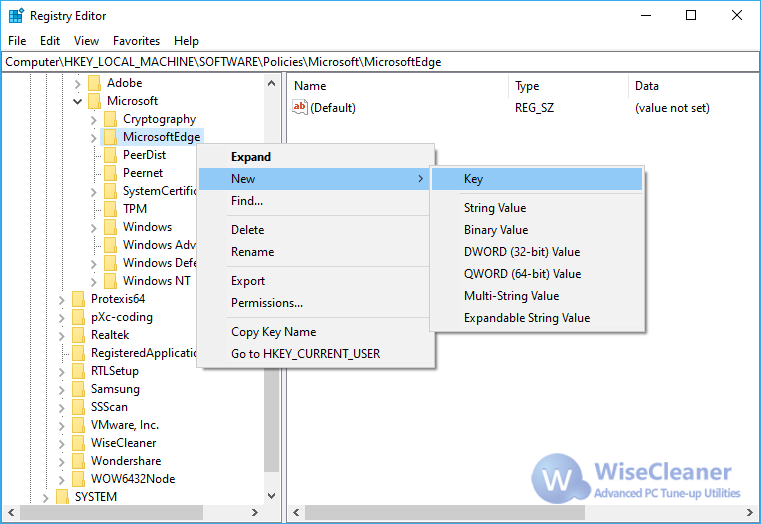Expand the MicrosoftEdge key chevron
761x524 pixels.
94,138
